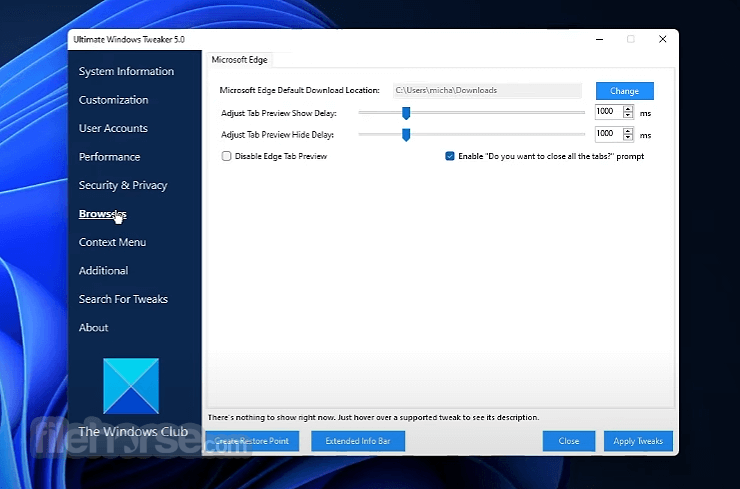
Task: Open Security & Privacy settings
Action: (x=123, y=185)
